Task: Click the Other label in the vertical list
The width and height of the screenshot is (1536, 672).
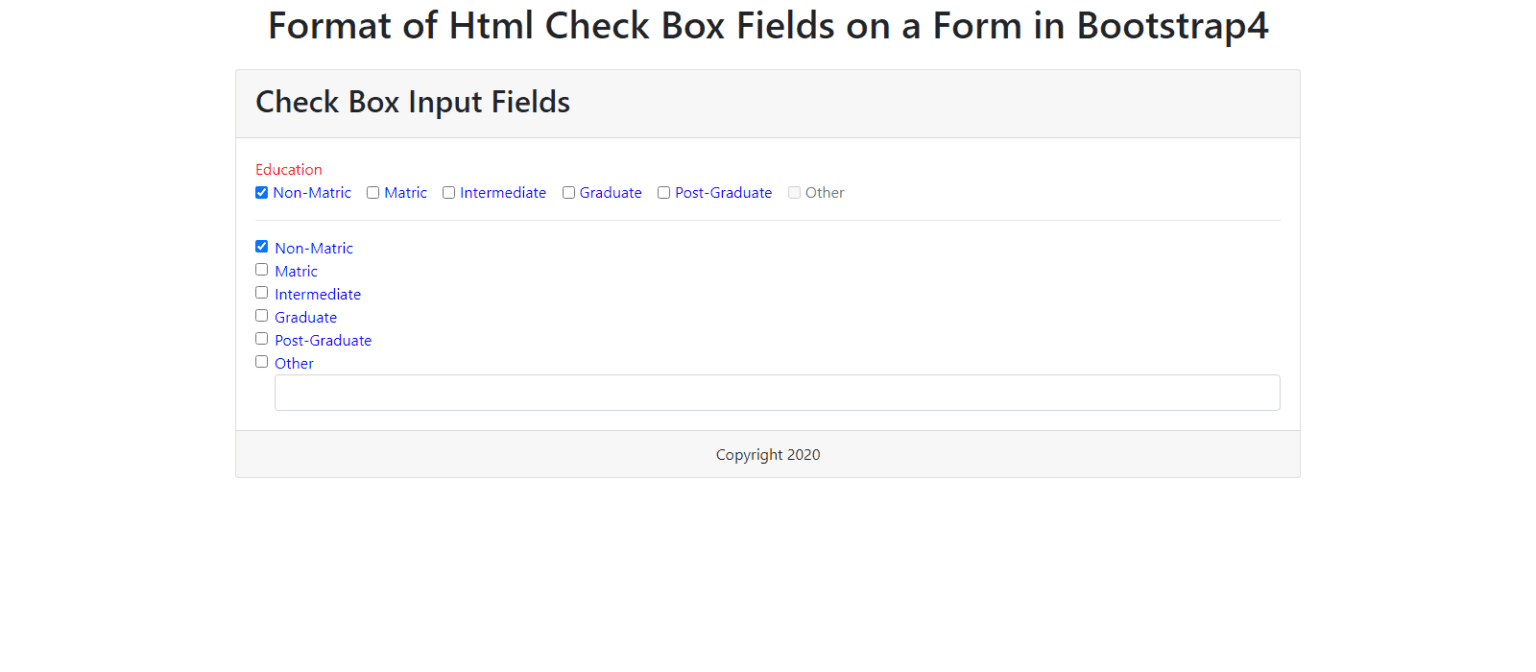Action: click(295, 363)
